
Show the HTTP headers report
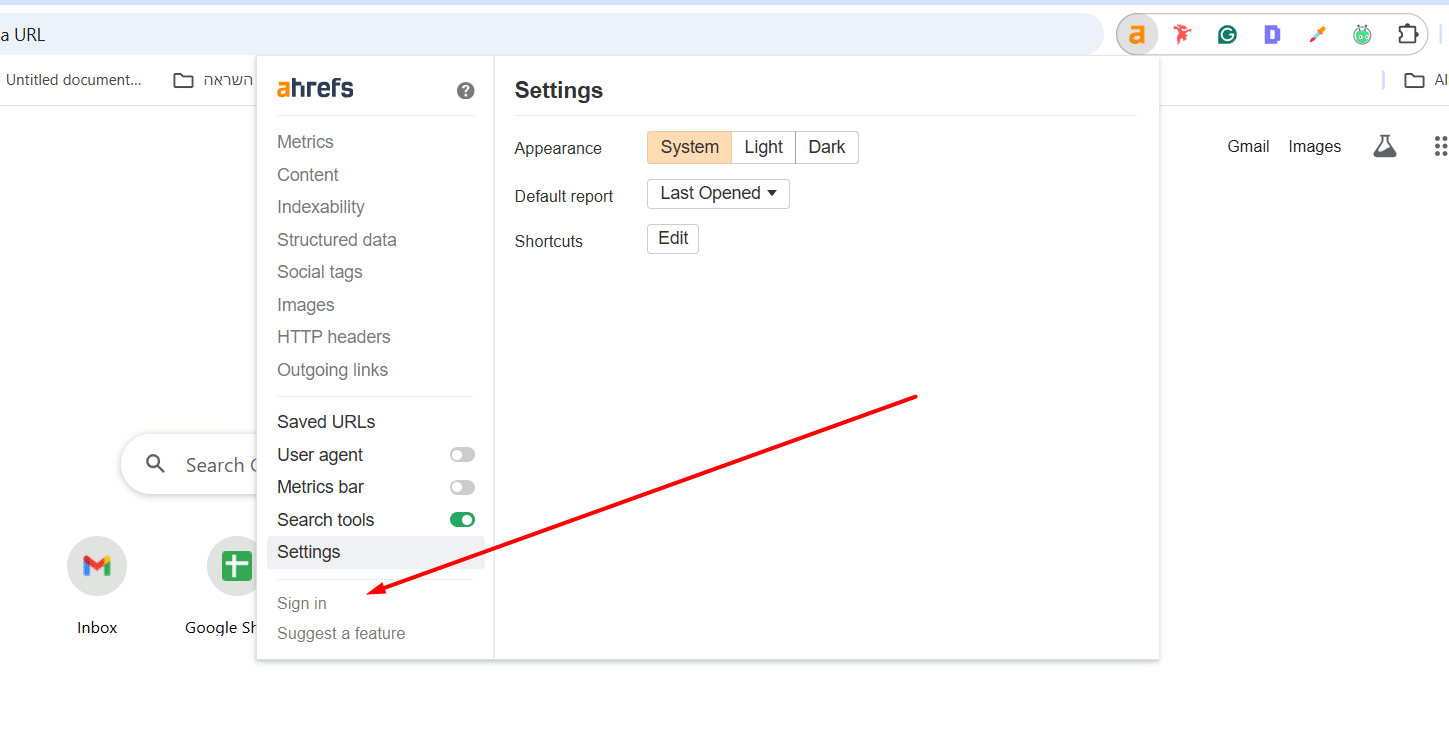coord(334,337)
